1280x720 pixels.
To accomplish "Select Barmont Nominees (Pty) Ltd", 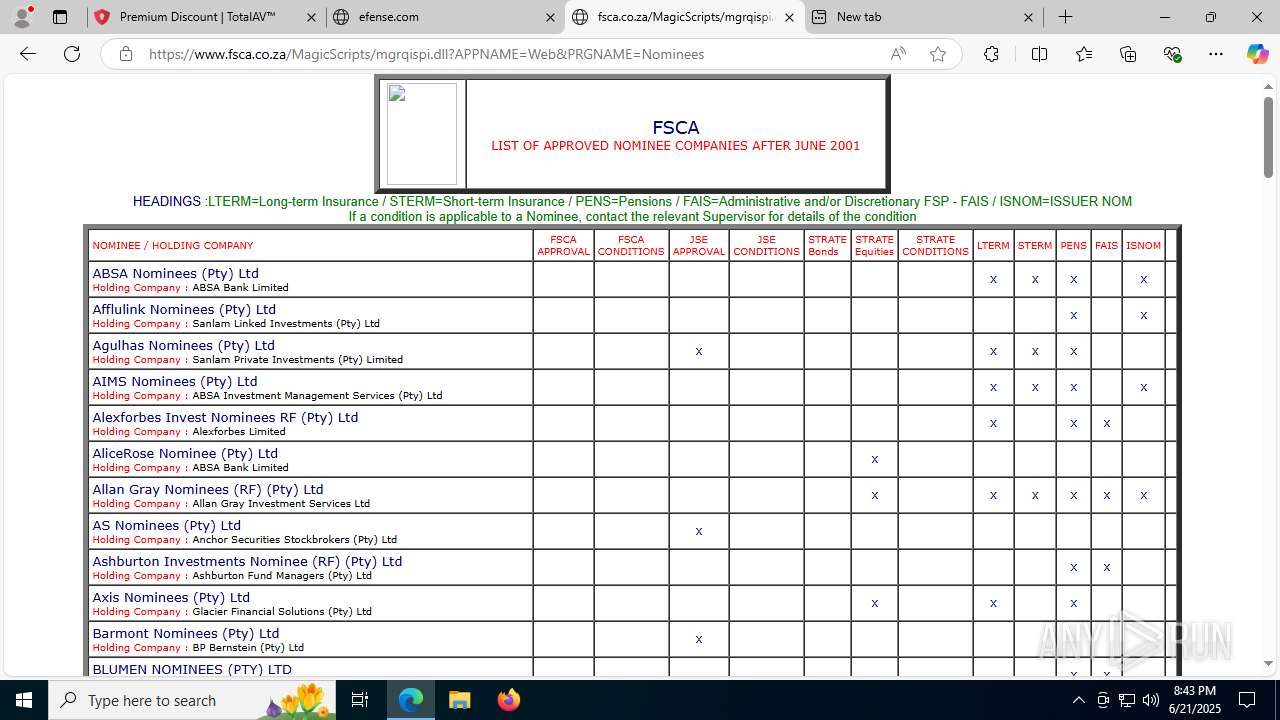I will 186,633.
